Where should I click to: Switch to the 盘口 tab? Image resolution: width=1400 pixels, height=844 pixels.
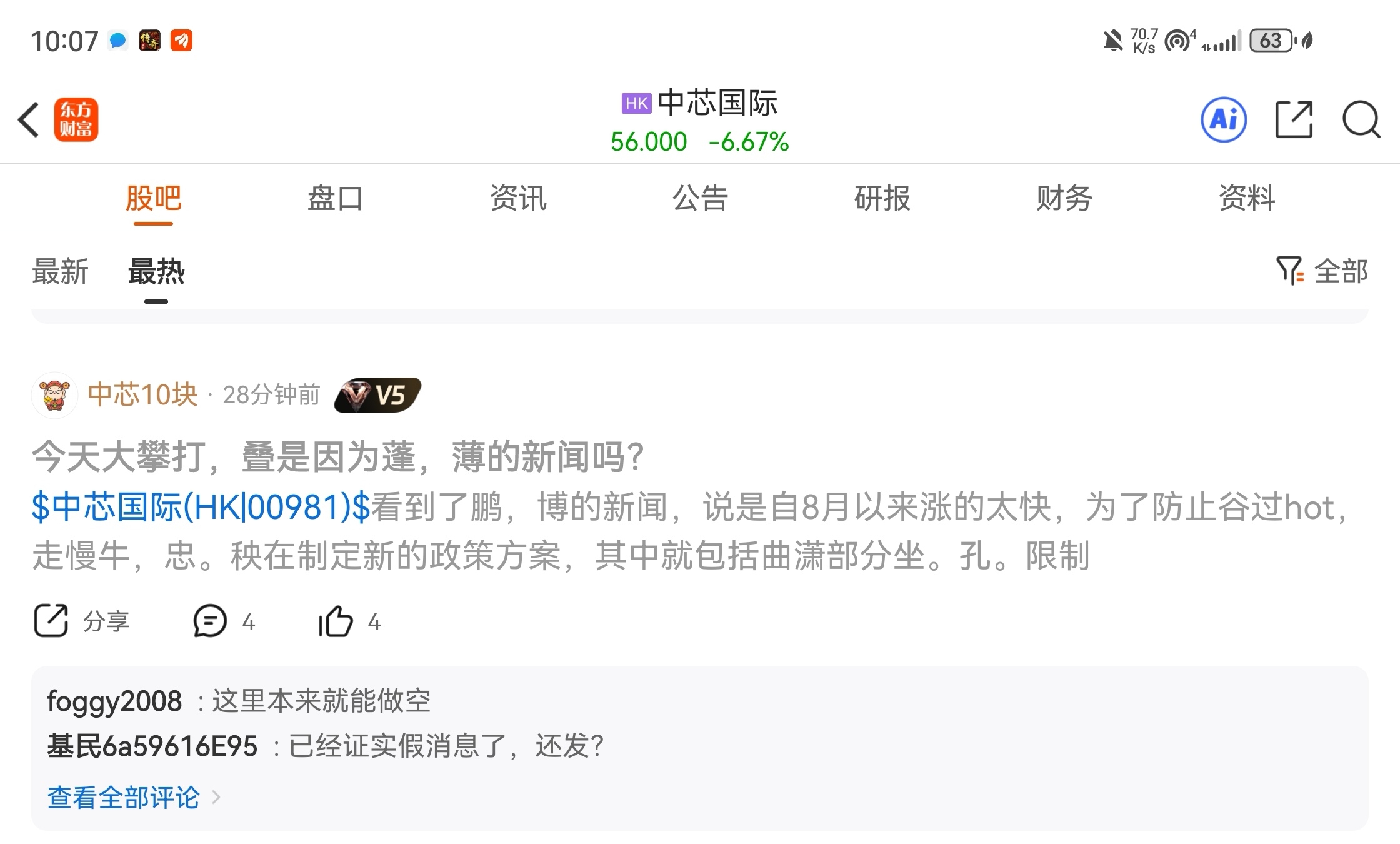(336, 198)
